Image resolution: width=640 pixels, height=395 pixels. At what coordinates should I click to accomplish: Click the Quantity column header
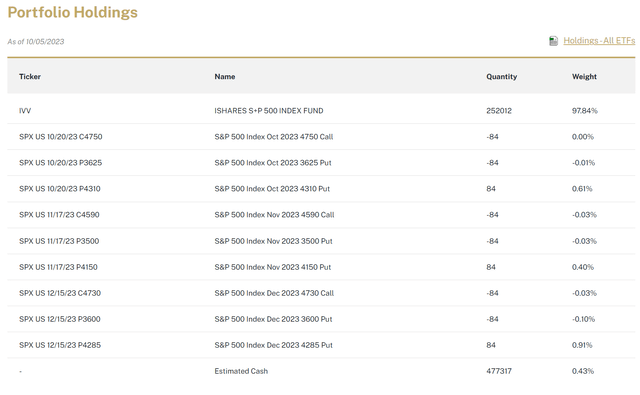click(x=502, y=76)
